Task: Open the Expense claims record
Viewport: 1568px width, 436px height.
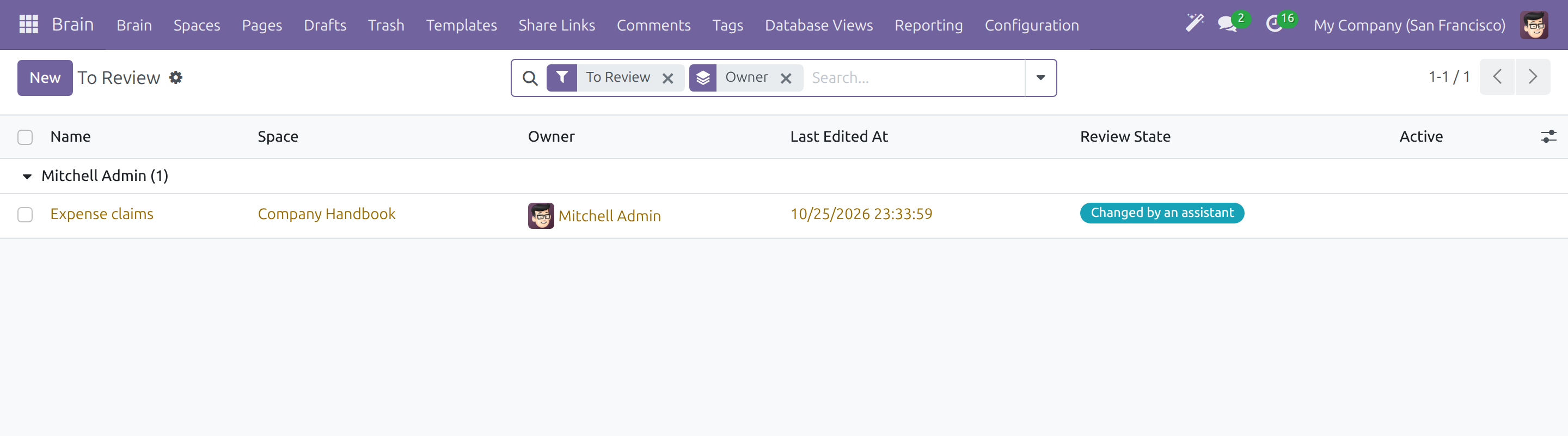Action: point(102,214)
